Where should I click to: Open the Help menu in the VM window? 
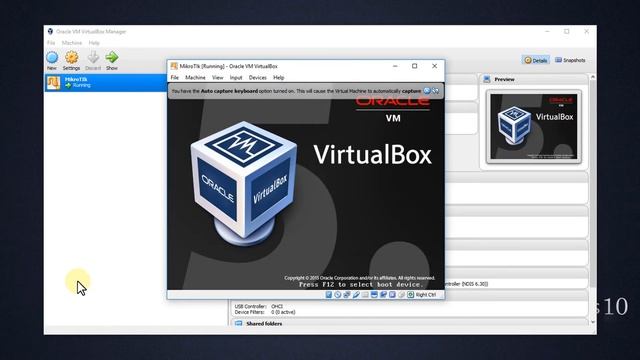pyautogui.click(x=279, y=78)
